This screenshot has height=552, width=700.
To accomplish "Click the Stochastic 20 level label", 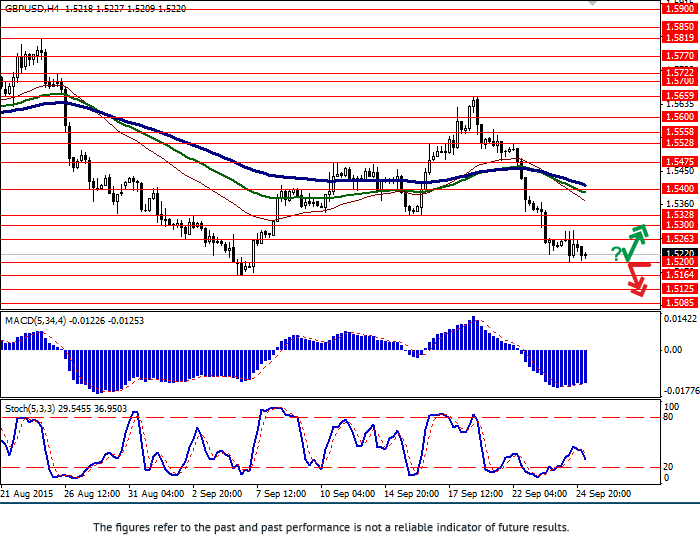I will coord(668,467).
